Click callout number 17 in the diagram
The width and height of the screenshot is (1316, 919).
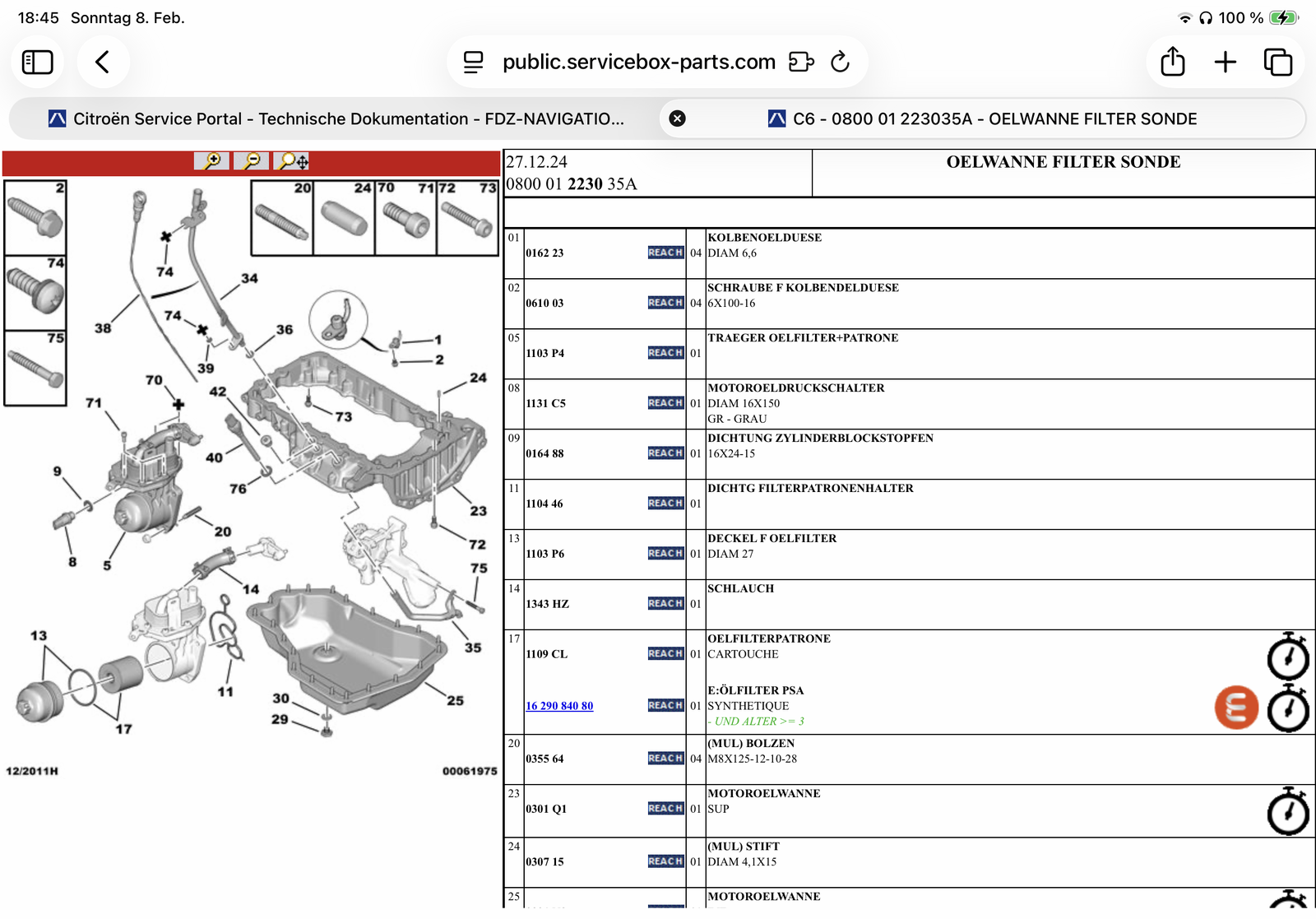(123, 729)
